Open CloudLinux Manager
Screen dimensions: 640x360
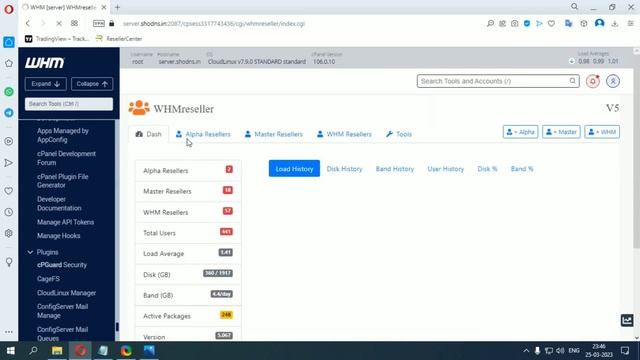coord(67,293)
